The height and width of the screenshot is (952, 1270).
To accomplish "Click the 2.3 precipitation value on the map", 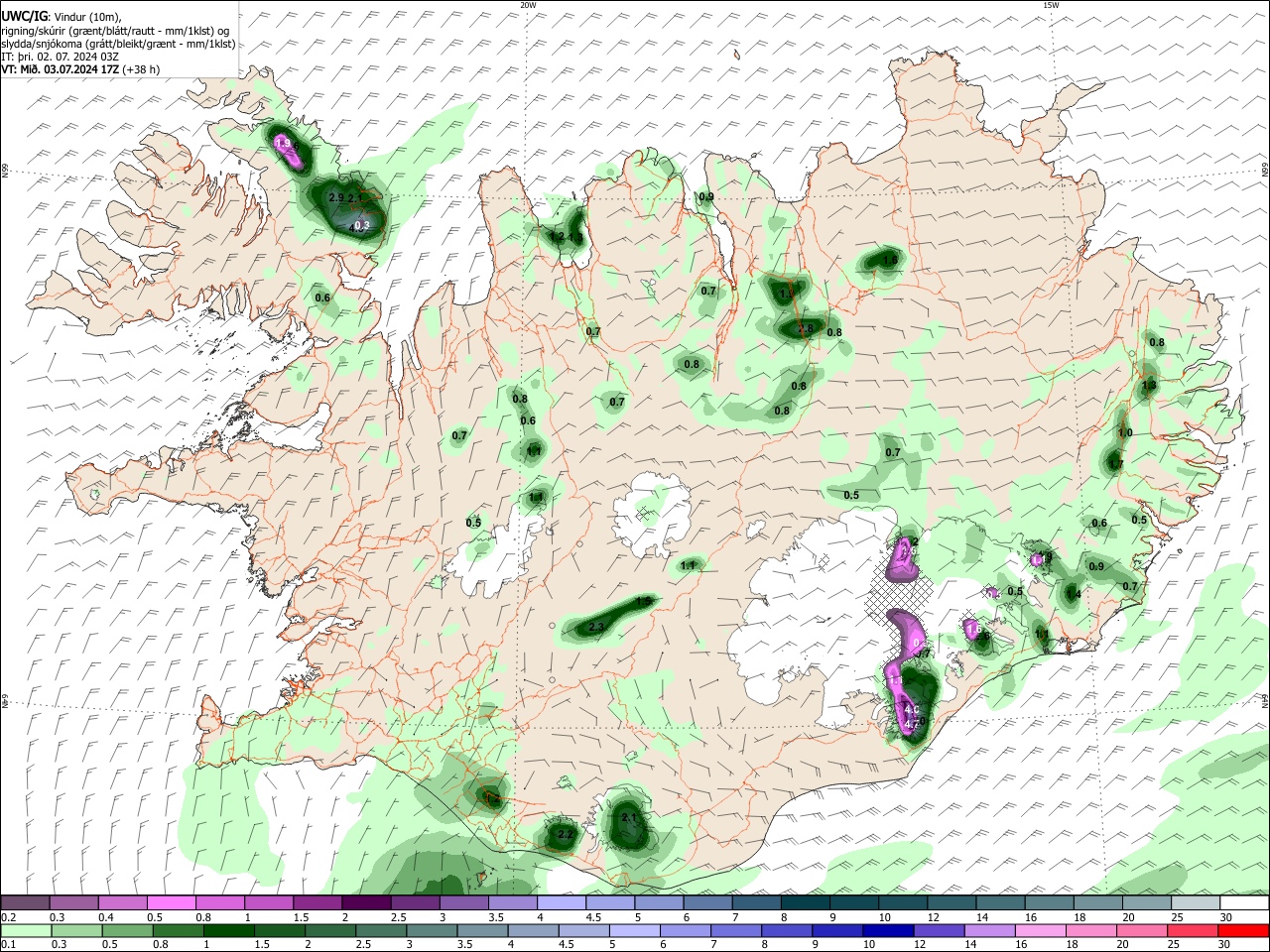I will pyautogui.click(x=596, y=628).
